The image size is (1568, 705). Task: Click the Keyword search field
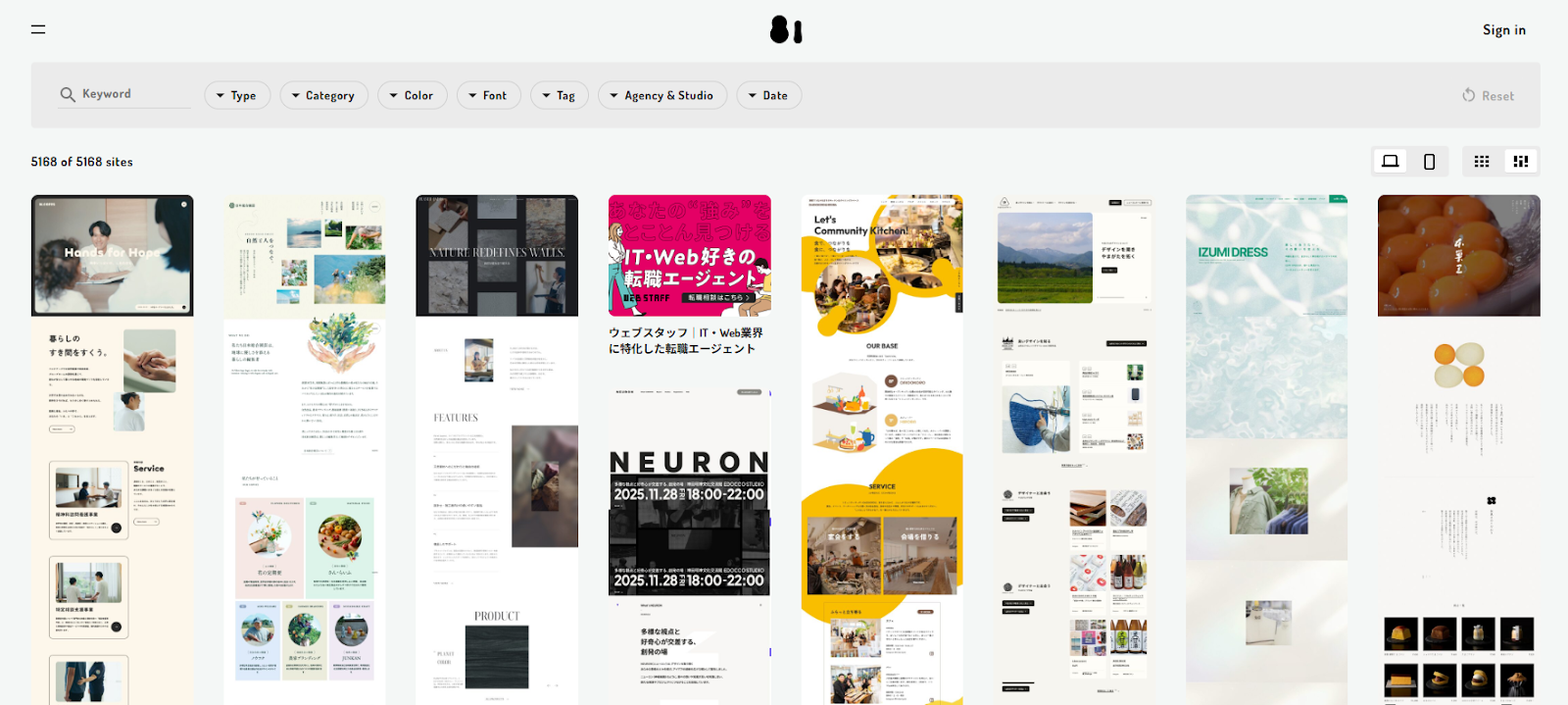[x=132, y=94]
